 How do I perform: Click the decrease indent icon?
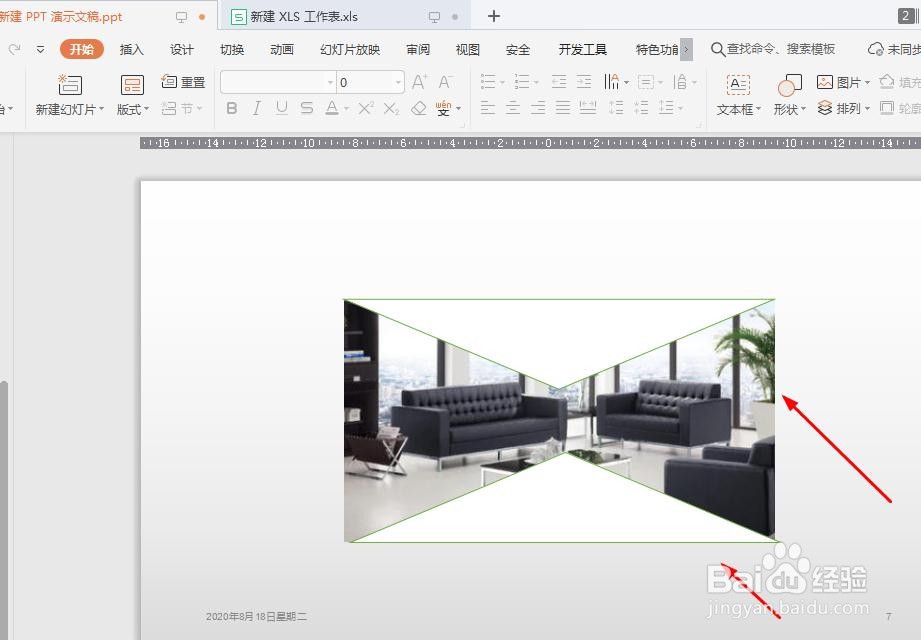coord(559,82)
